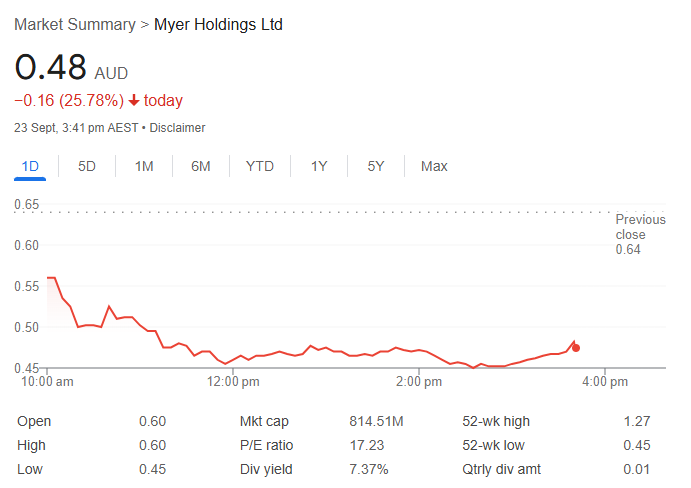Select the Max time range
Image resolution: width=691 pixels, height=488 pixels.
click(x=434, y=166)
